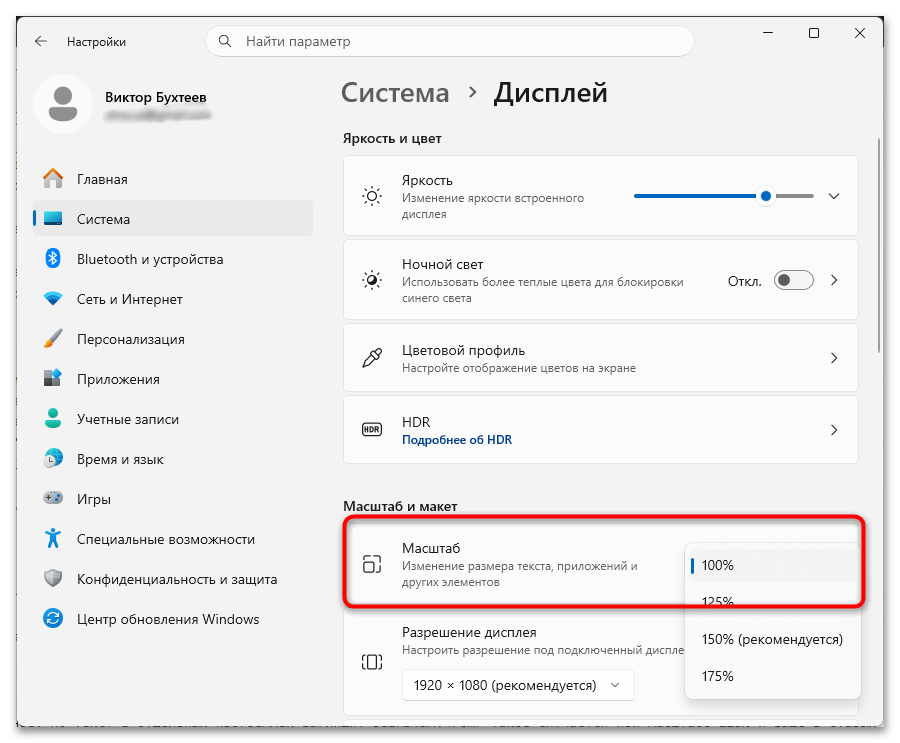This screenshot has width=900, height=743.
Task: Click the Personalization paintbrush icon
Action: 53,339
